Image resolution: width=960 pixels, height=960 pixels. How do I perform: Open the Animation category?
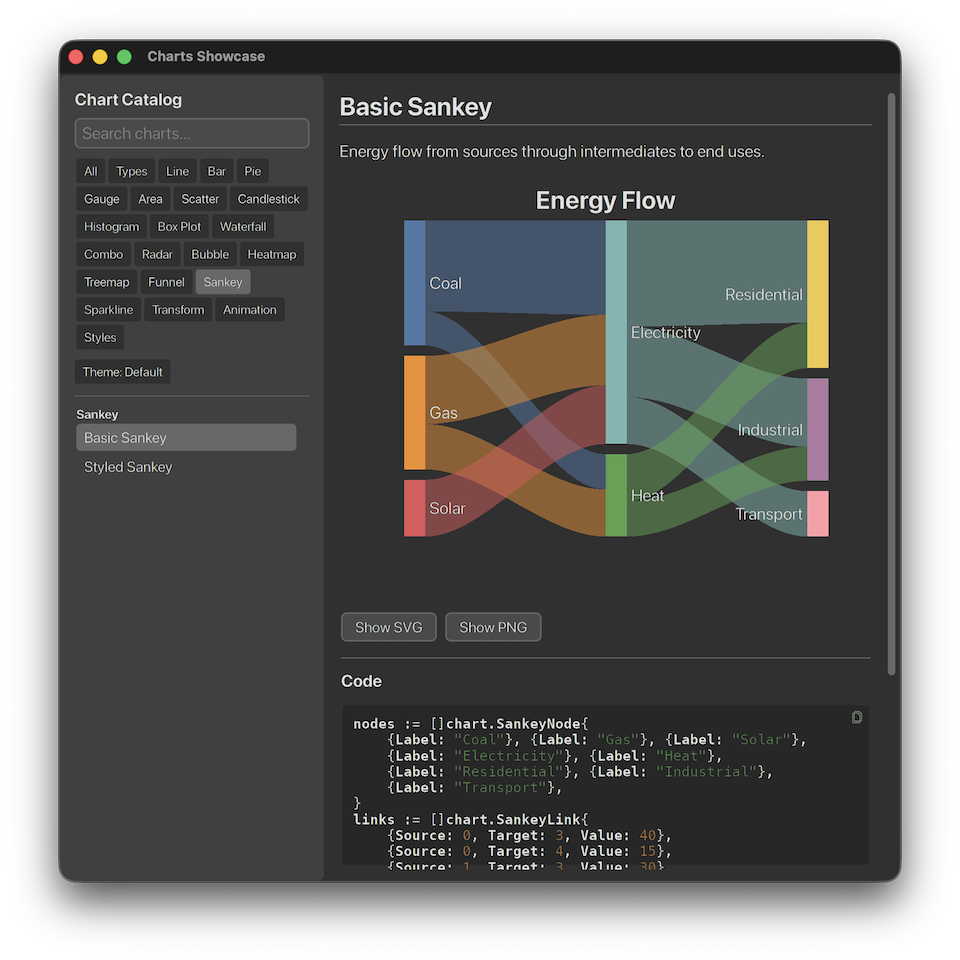249,310
